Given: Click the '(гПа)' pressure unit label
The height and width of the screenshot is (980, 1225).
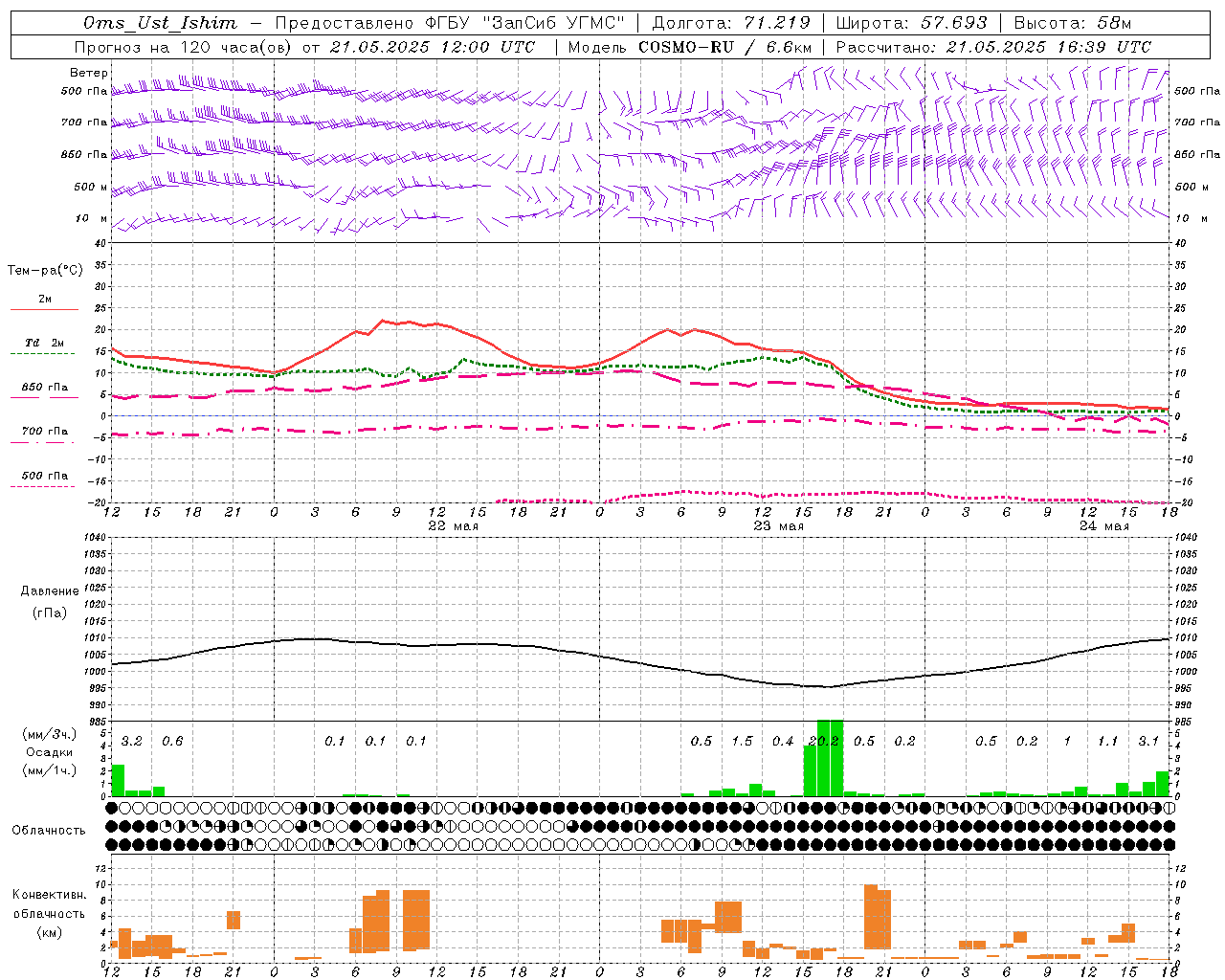Looking at the screenshot, I should click(50, 612).
